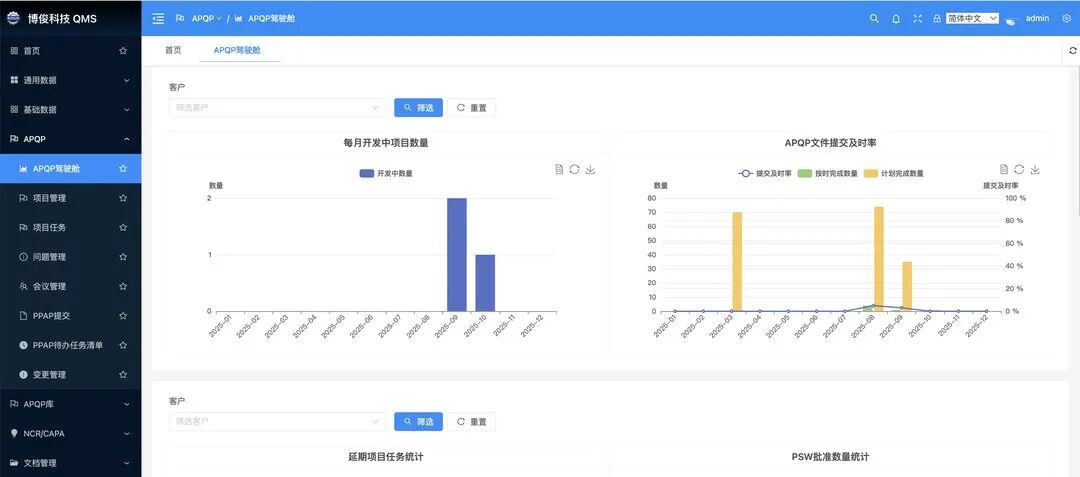Open the notifications bell
Image resolution: width=1080 pixels, height=477 pixels.
[896, 19]
